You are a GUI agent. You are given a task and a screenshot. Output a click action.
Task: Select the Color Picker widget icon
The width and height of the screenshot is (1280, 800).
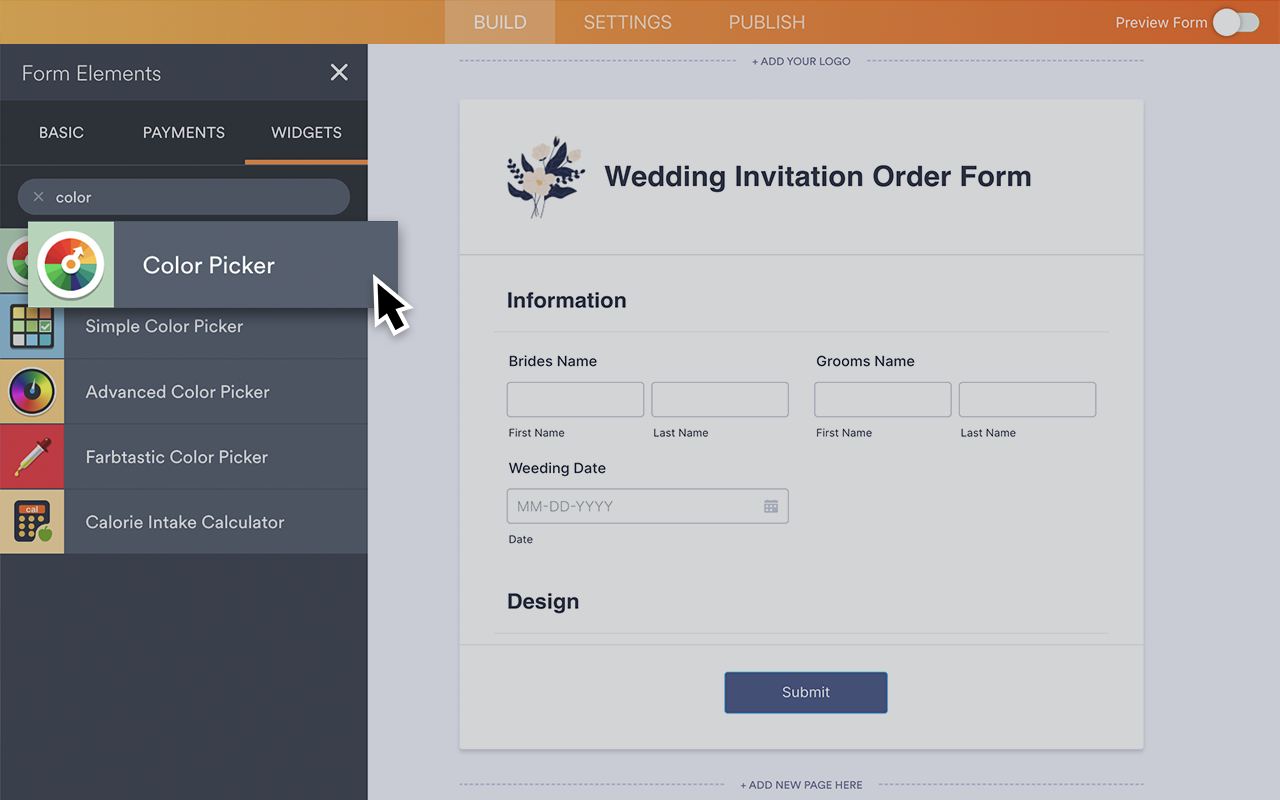click(x=71, y=264)
